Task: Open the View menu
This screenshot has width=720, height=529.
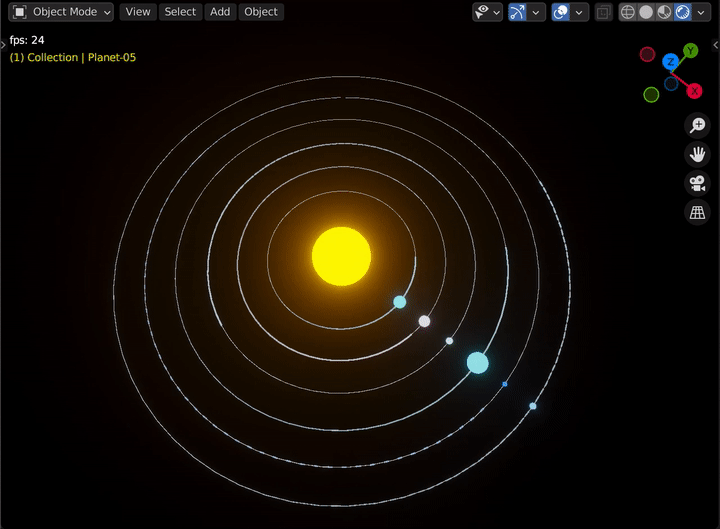Action: click(138, 12)
